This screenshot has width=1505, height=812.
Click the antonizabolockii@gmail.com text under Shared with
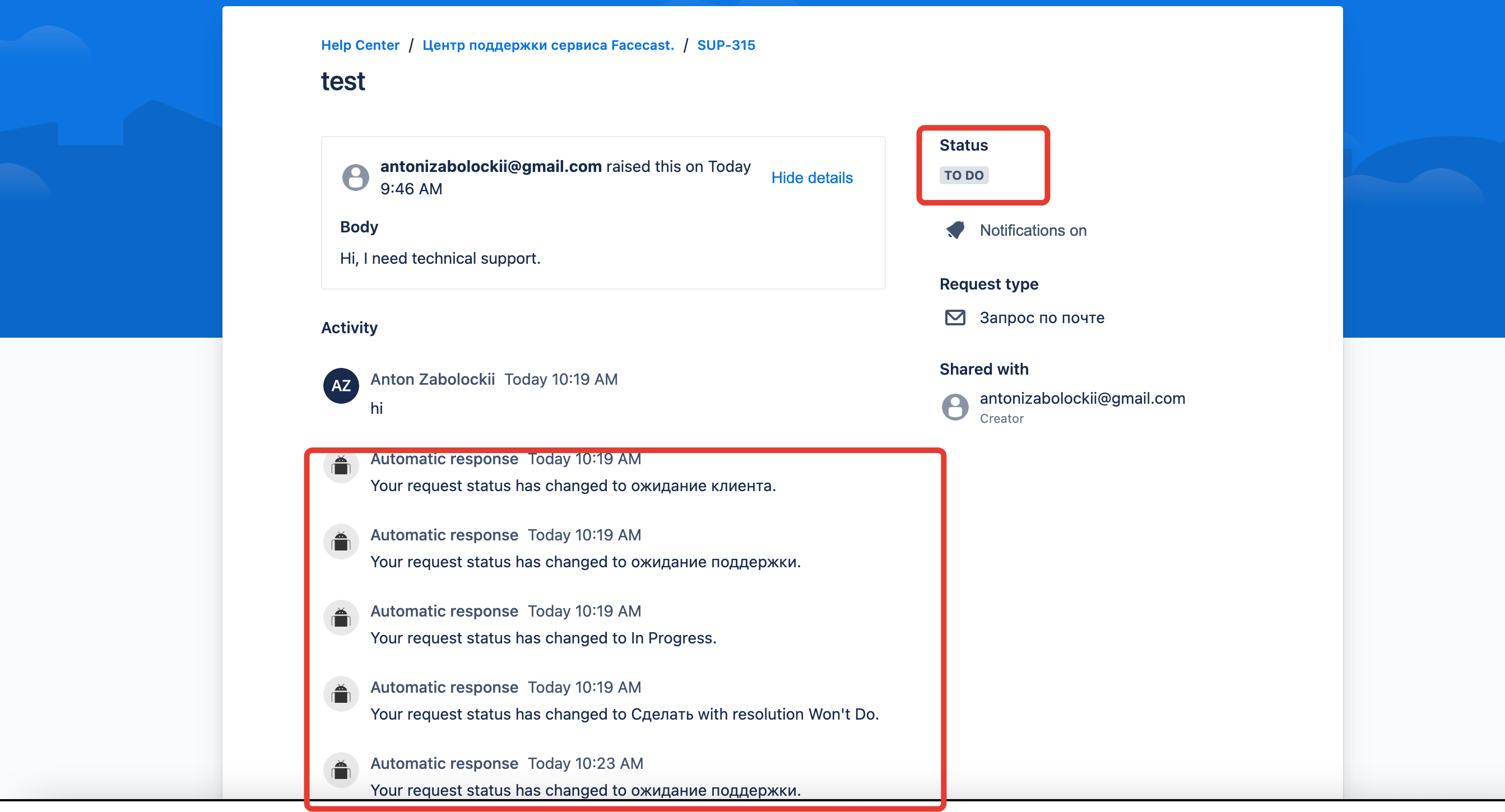coord(1083,398)
